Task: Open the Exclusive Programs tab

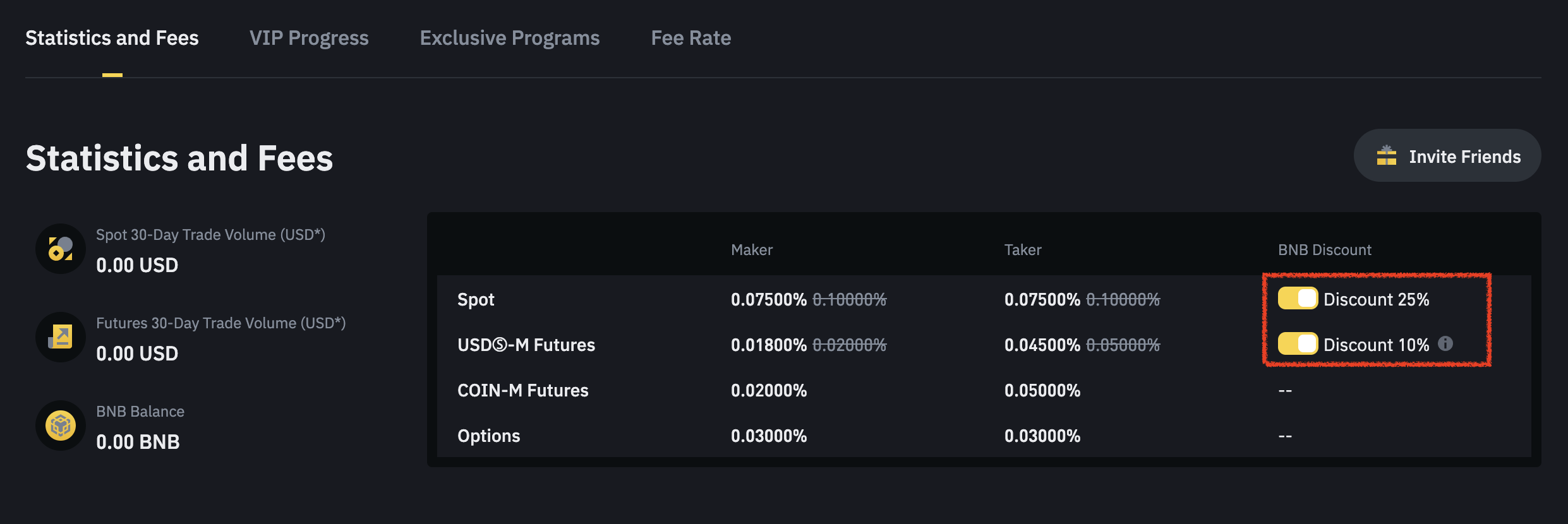Action: [x=510, y=38]
